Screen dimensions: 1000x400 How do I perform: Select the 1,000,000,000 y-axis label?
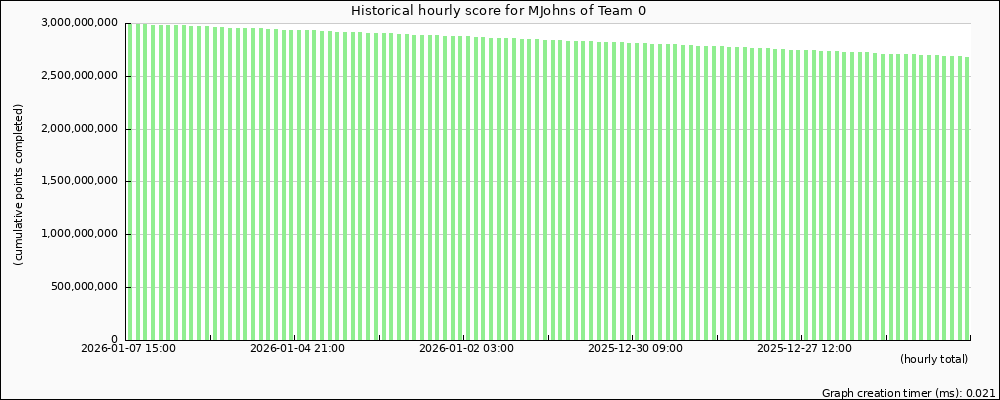click(81, 235)
